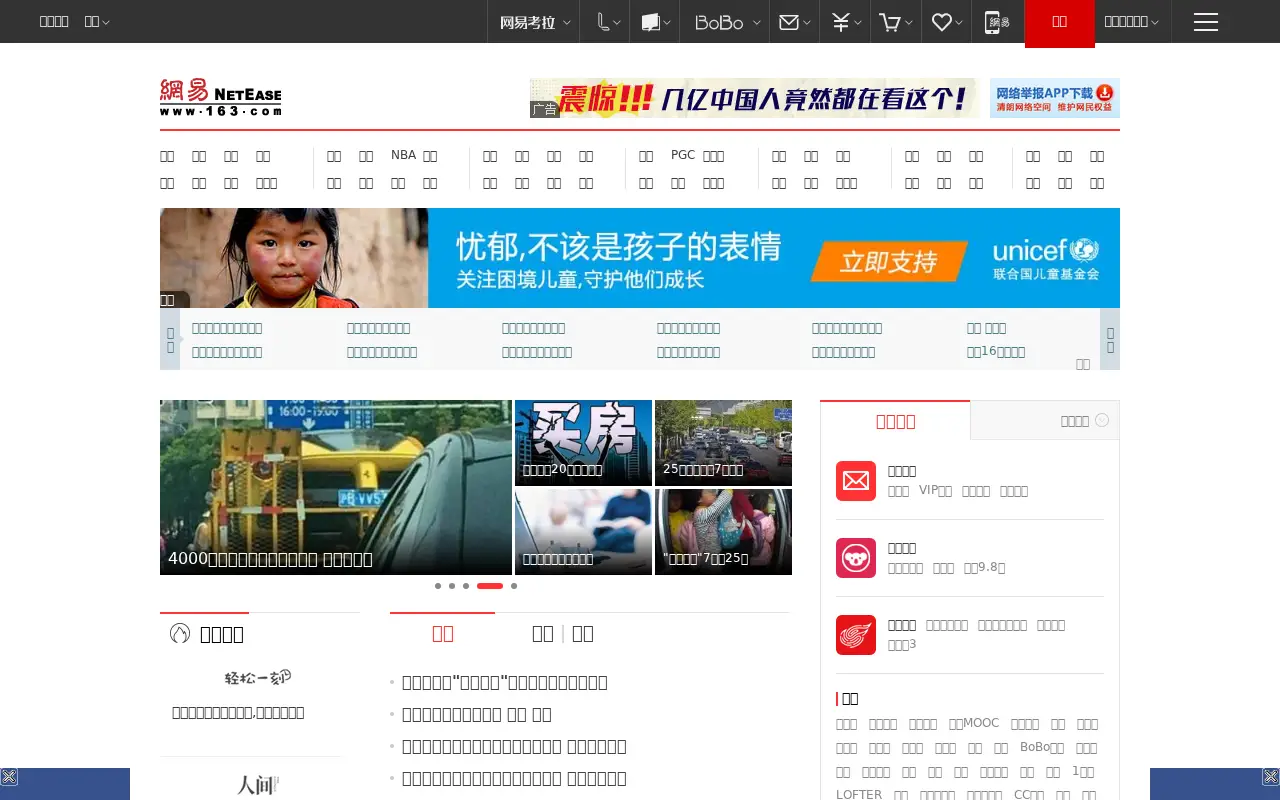Select the last carousel dot indicator

click(x=514, y=586)
